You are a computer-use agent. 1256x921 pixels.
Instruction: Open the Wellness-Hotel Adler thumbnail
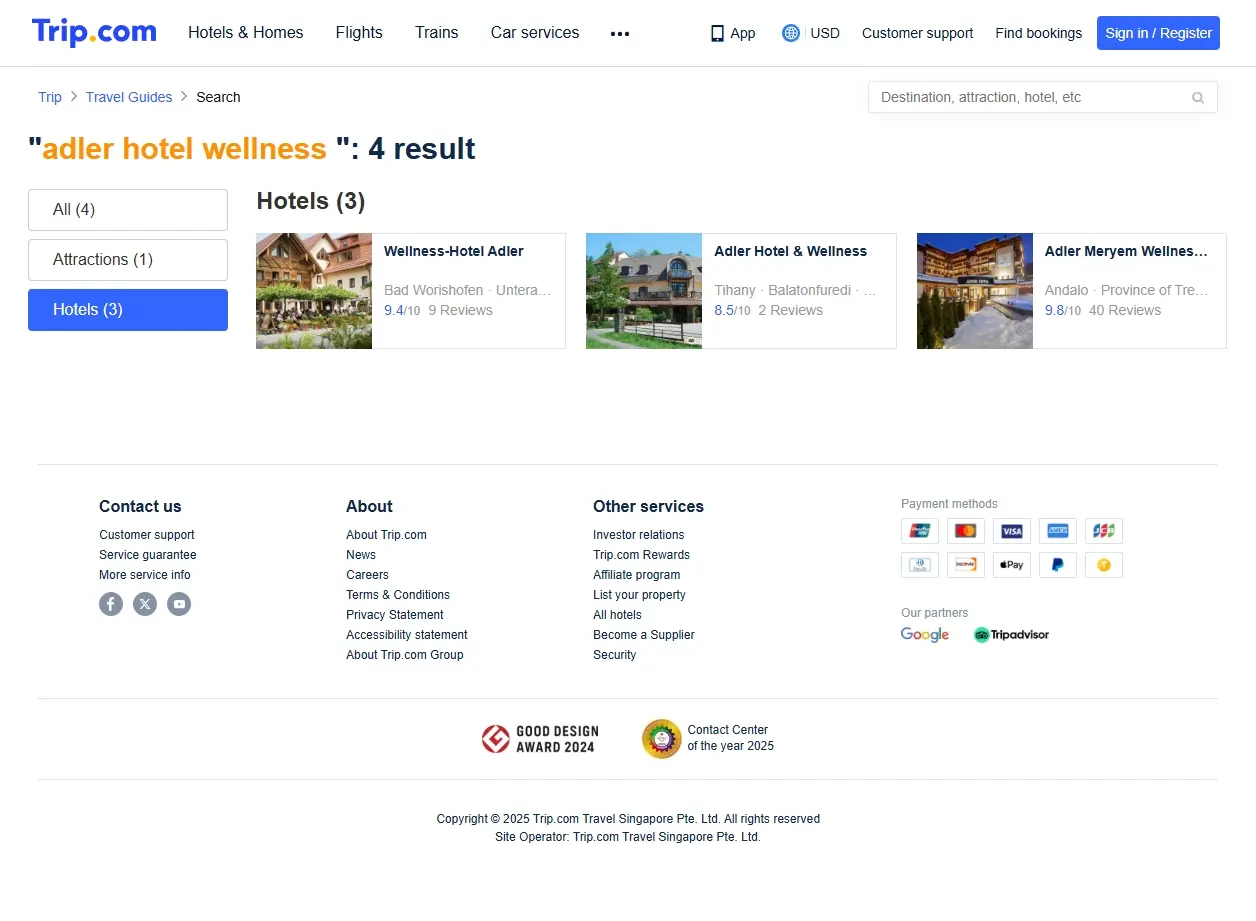coord(314,291)
